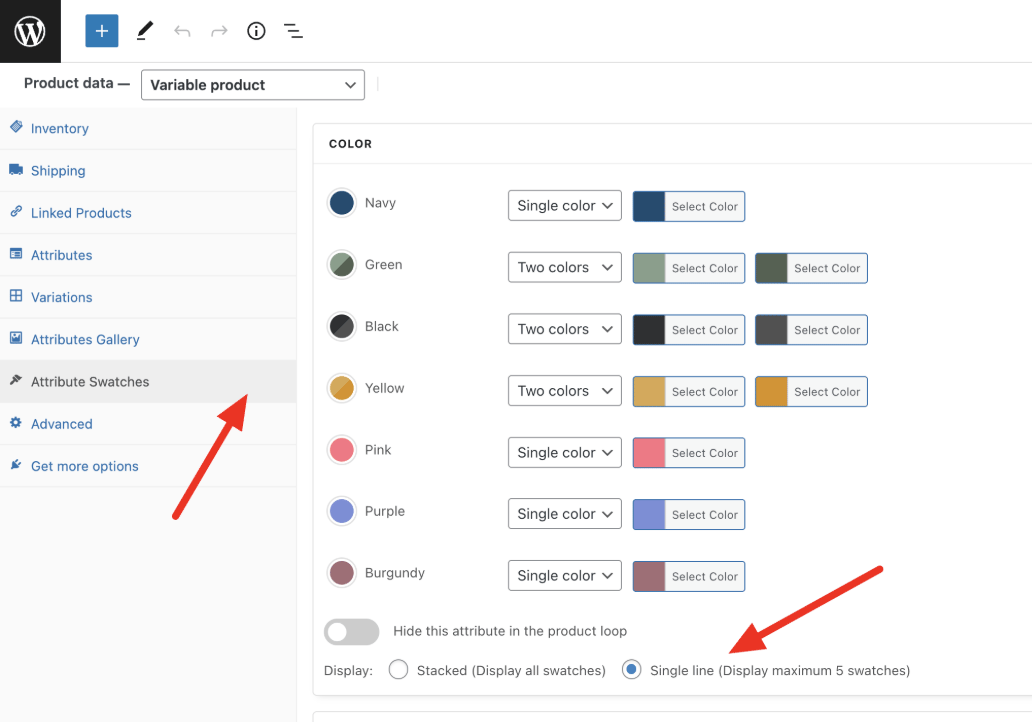Open the document Details info icon
The image size is (1032, 722).
coord(256,31)
